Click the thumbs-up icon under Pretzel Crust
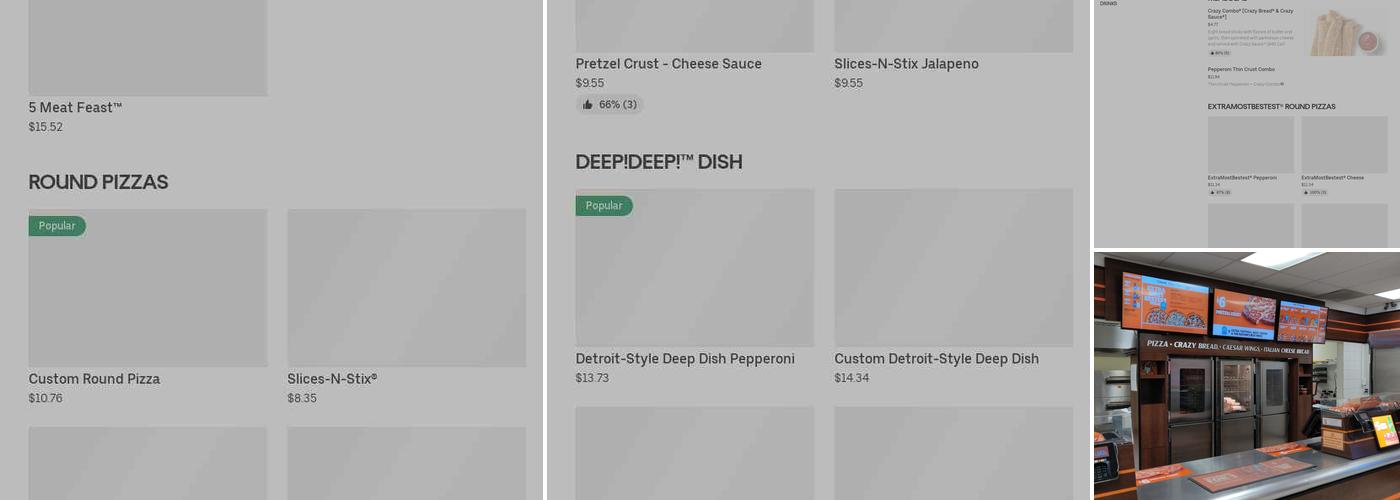Image resolution: width=1400 pixels, height=500 pixels. click(588, 105)
